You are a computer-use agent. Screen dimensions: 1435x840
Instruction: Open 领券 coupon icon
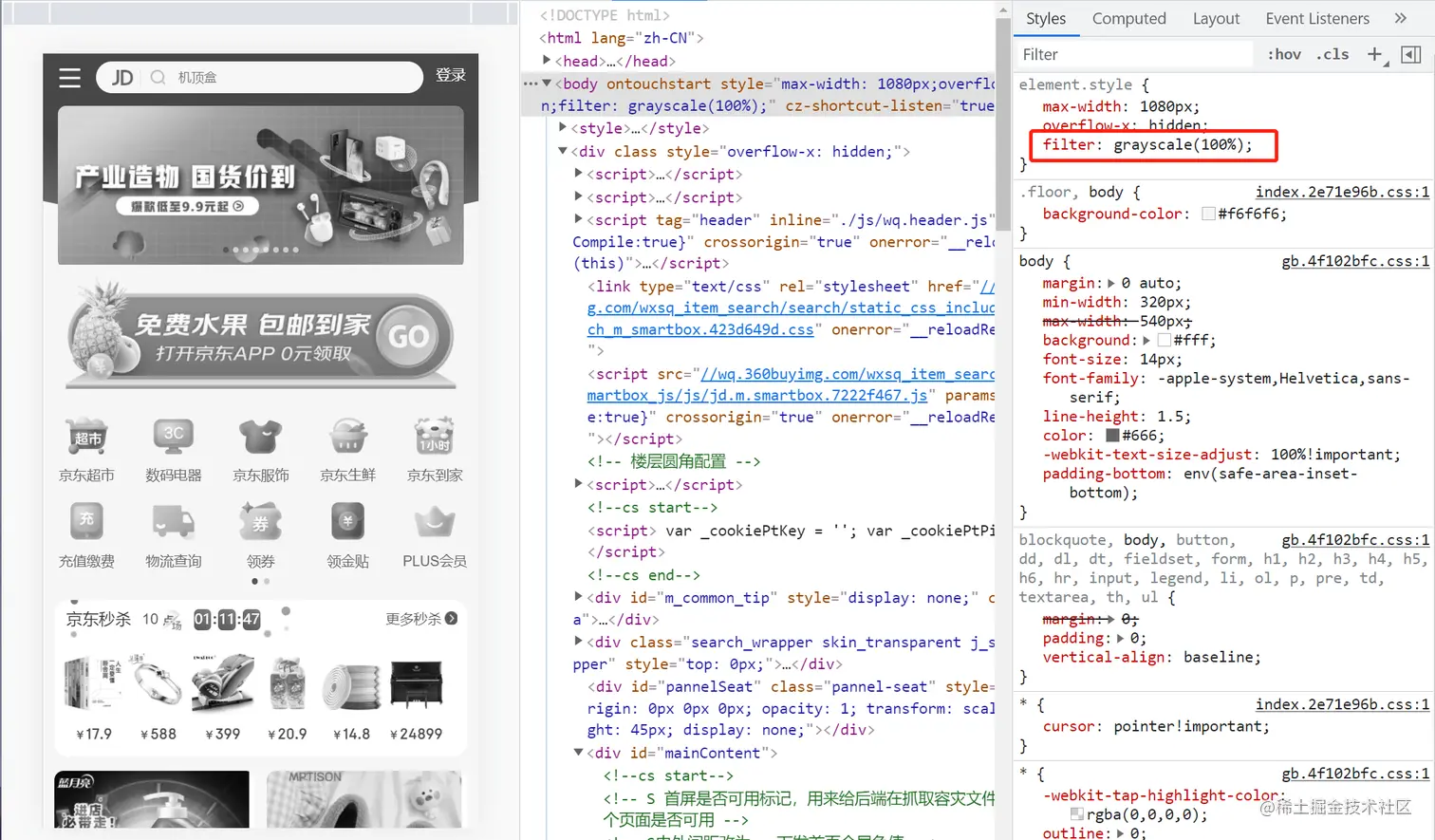(260, 522)
